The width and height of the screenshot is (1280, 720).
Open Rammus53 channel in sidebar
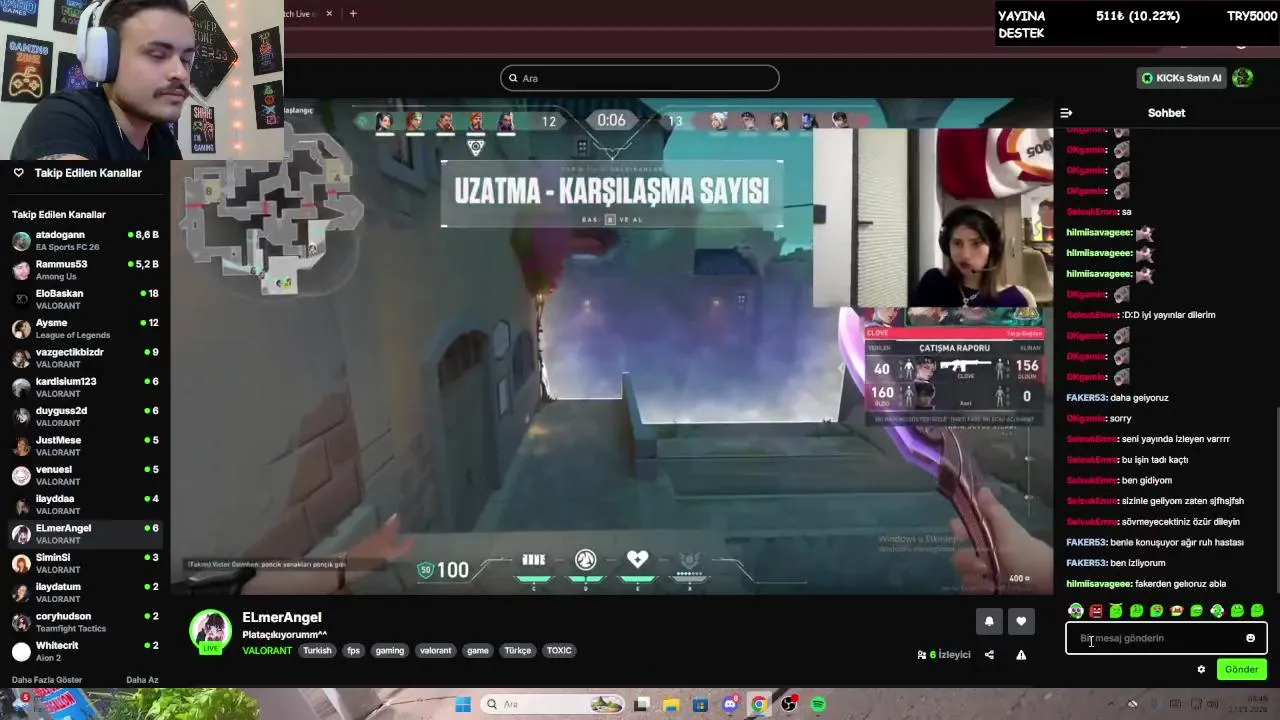(85, 270)
